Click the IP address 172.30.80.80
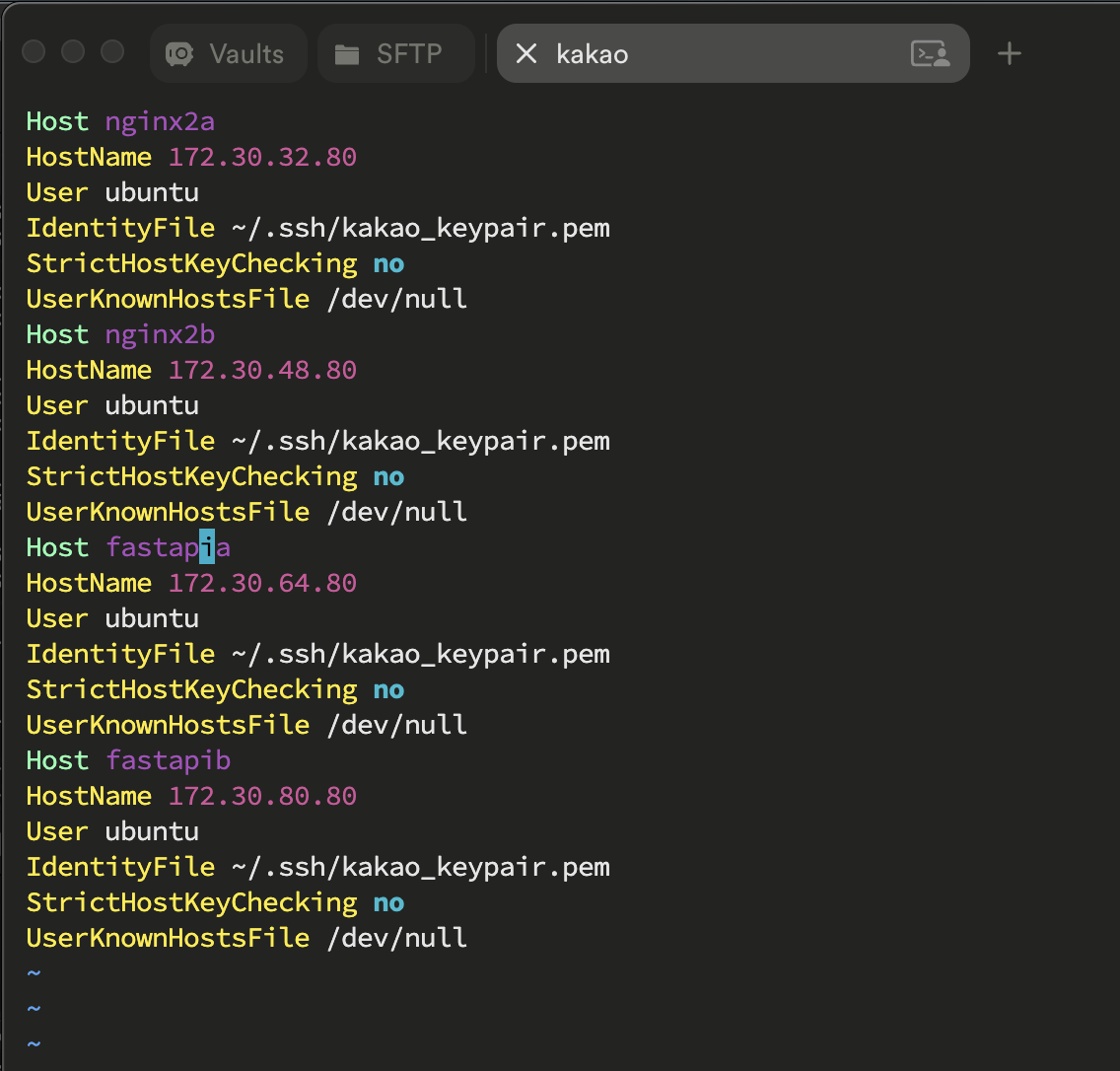 tap(262, 796)
